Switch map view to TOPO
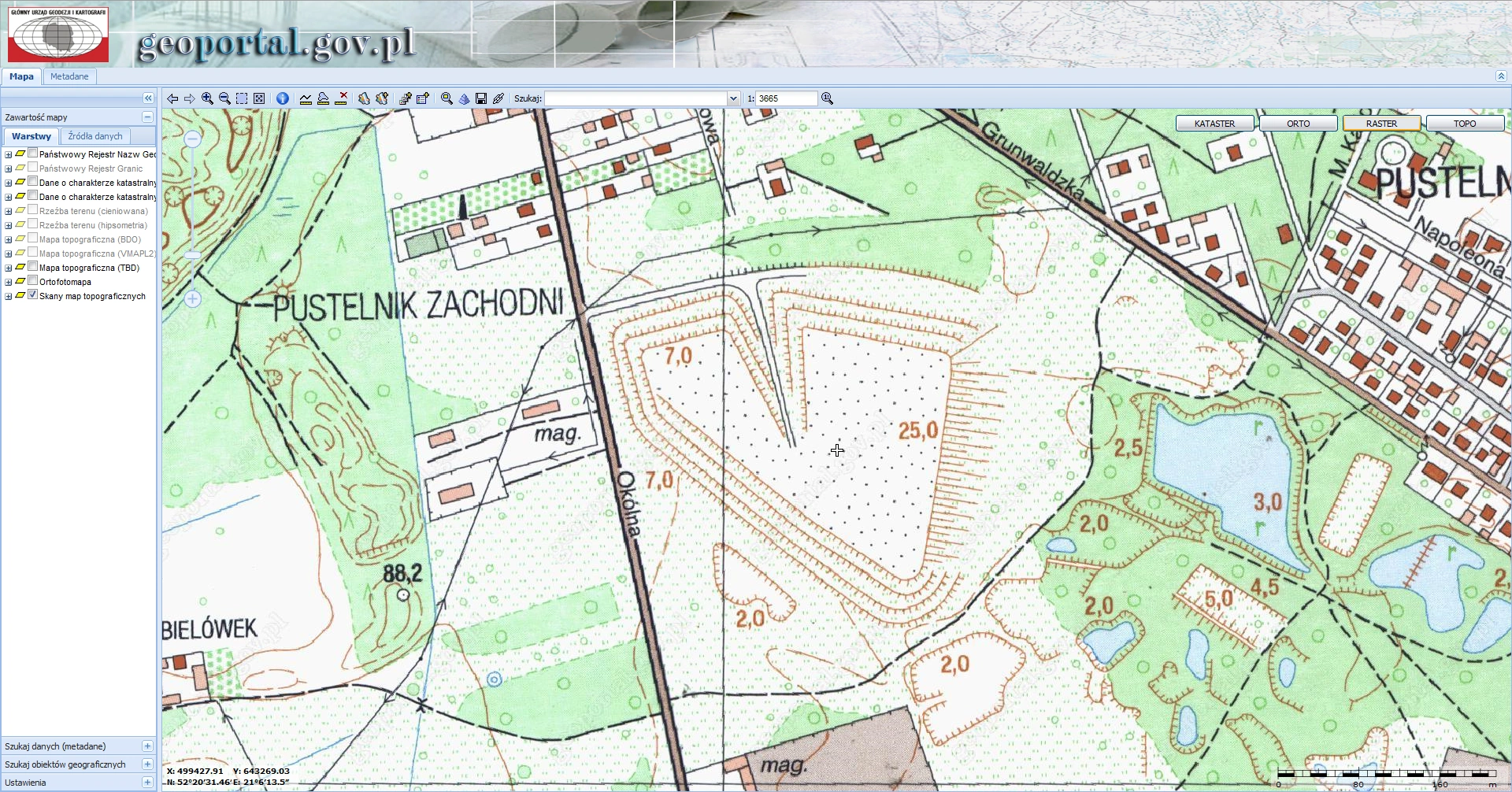This screenshot has width=1512, height=792. pos(1466,124)
